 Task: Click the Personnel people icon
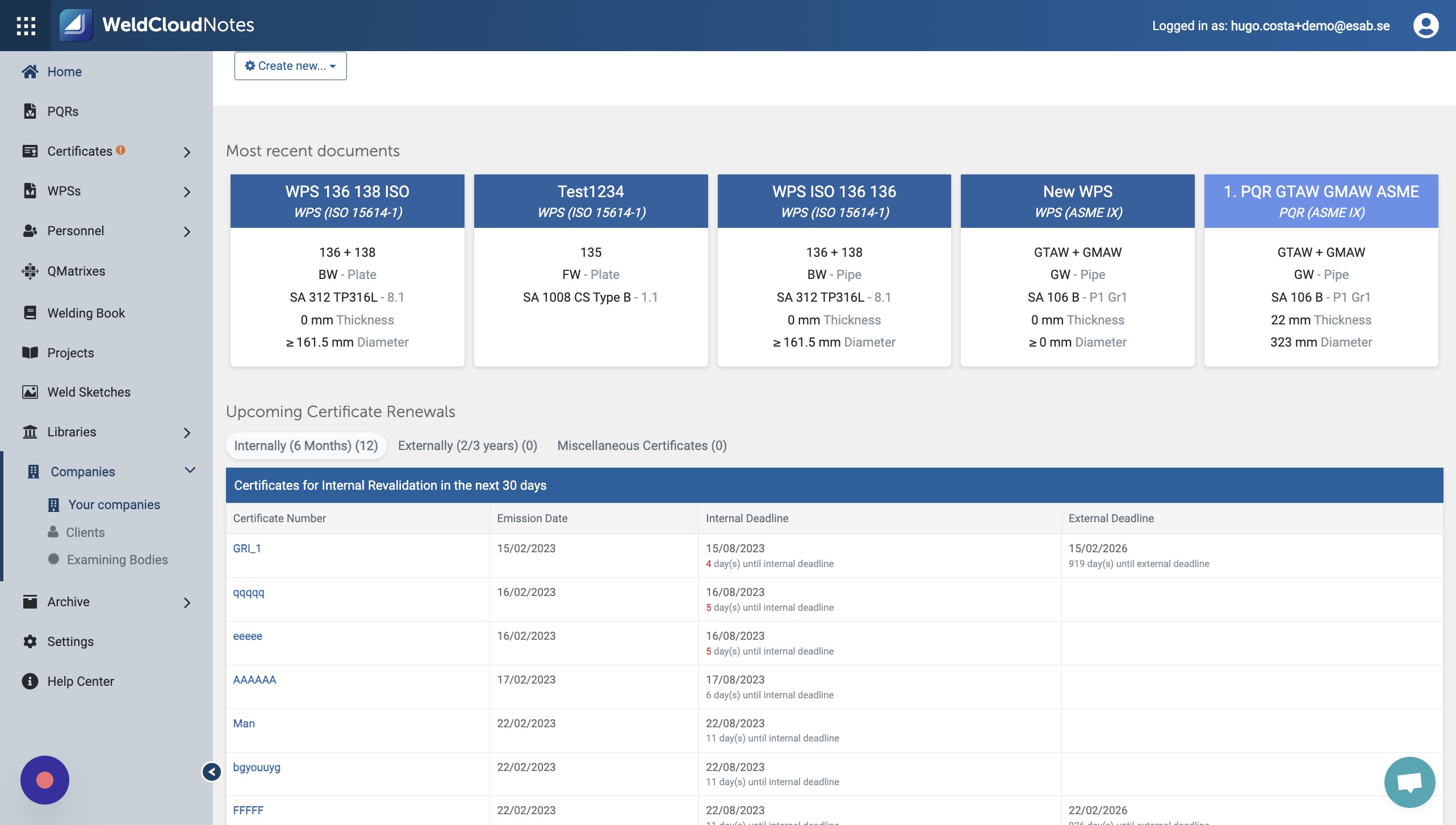[x=30, y=231]
